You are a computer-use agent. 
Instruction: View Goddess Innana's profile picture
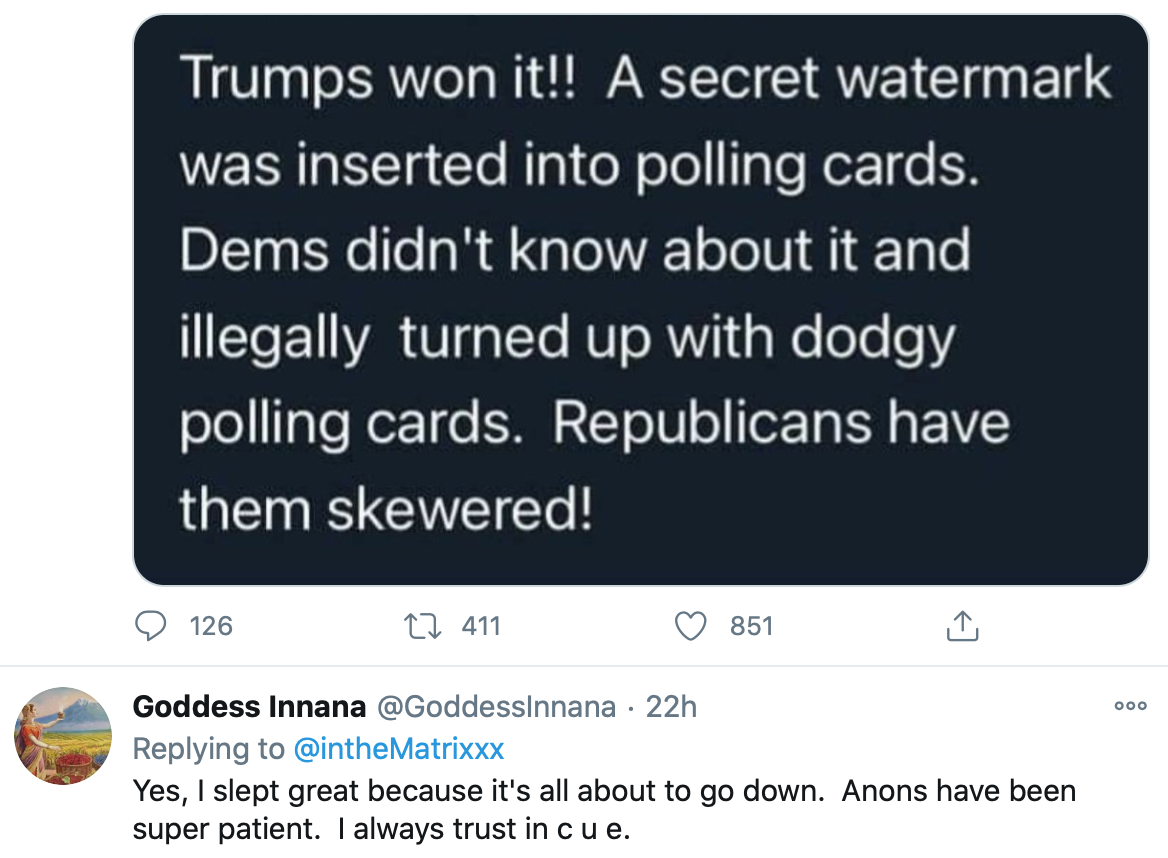[x=62, y=736]
